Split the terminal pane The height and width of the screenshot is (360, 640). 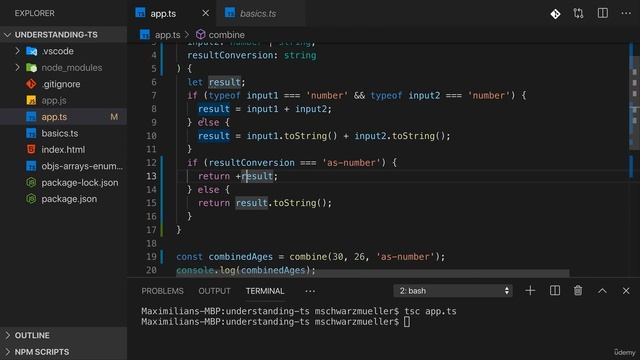[555, 291]
